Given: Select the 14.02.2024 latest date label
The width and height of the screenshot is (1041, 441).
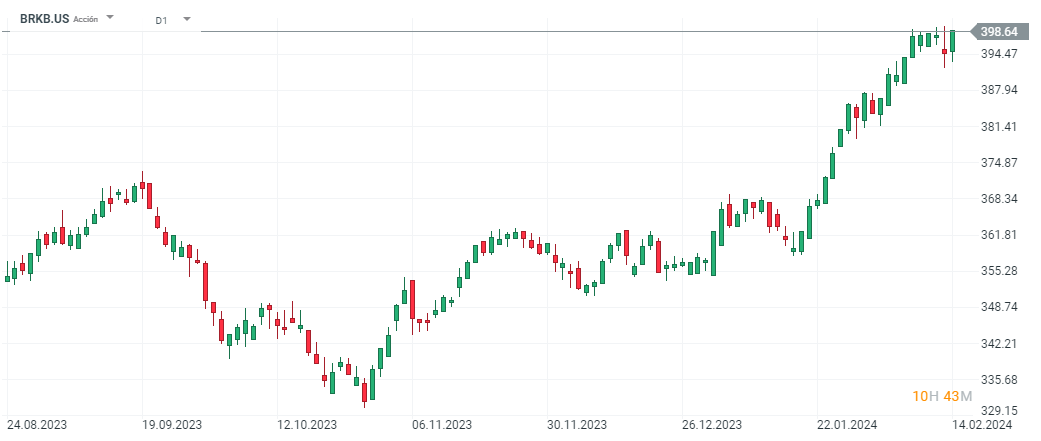Looking at the screenshot, I should point(981,425).
